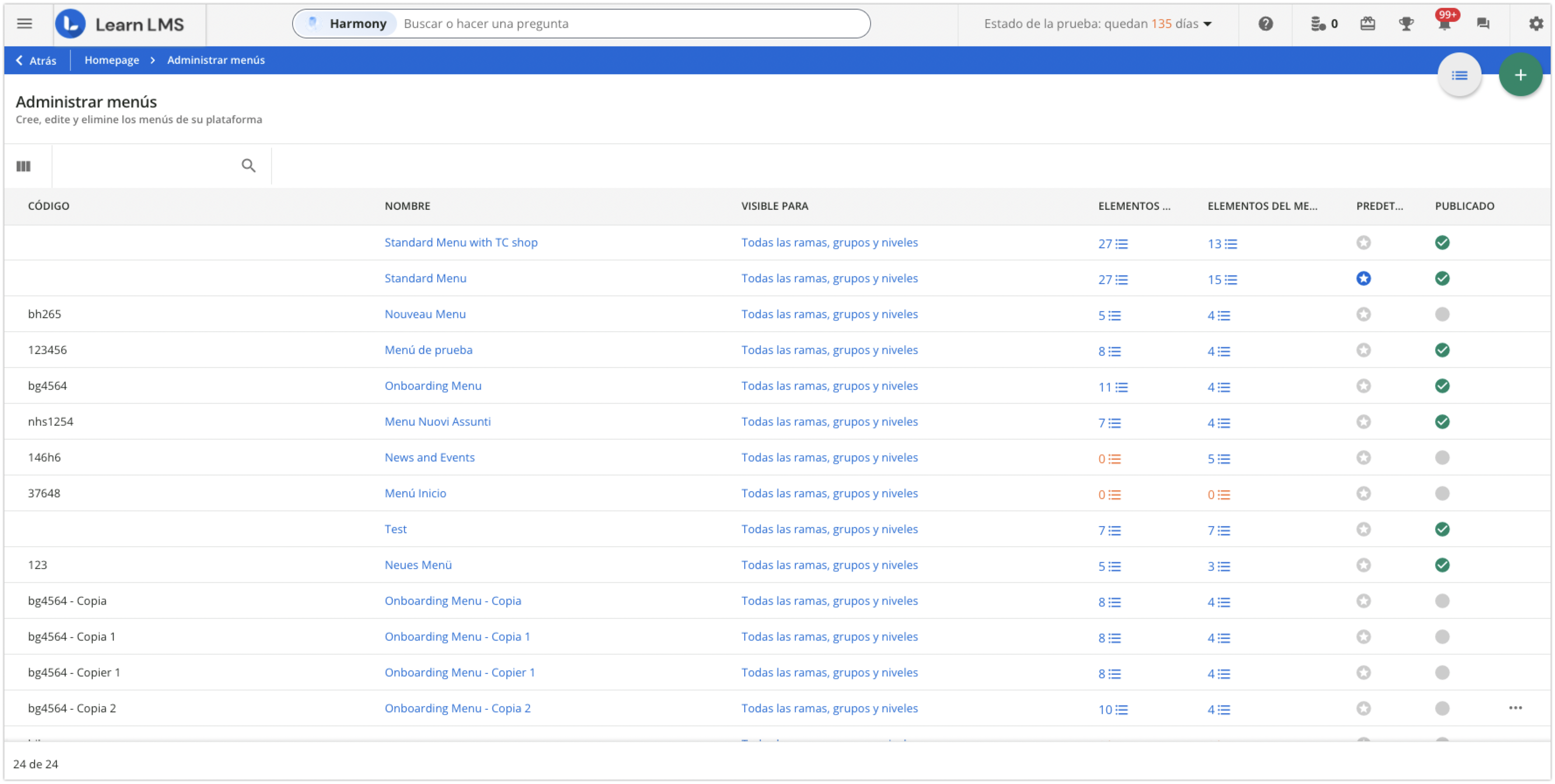Toggle published status for News and Events
The image size is (1555, 784).
click(1442, 458)
